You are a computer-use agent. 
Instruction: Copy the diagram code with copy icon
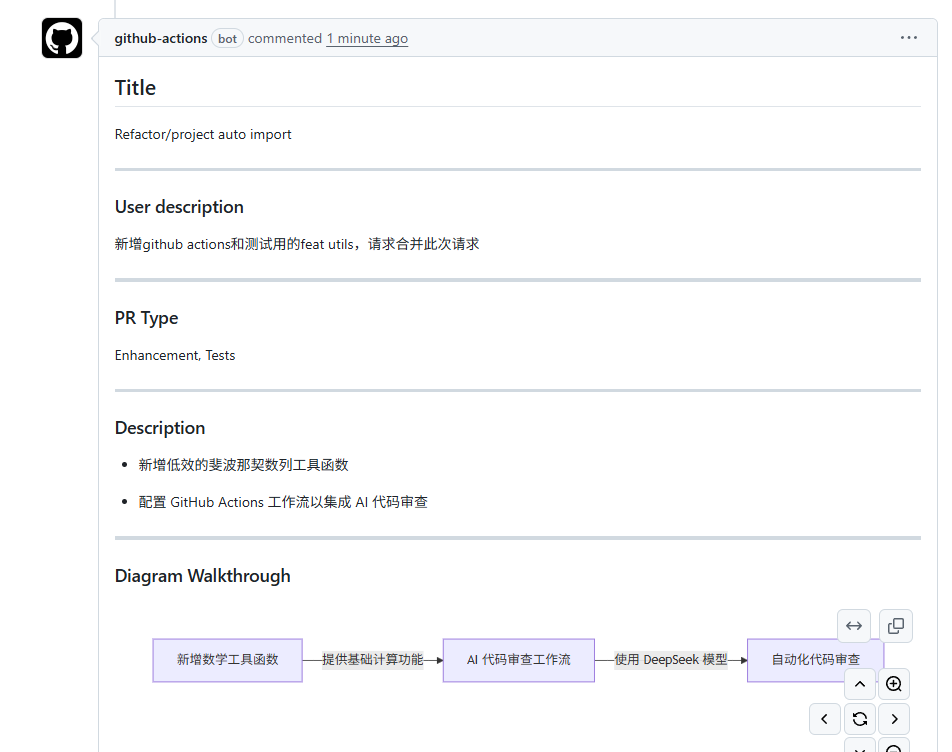click(x=896, y=626)
